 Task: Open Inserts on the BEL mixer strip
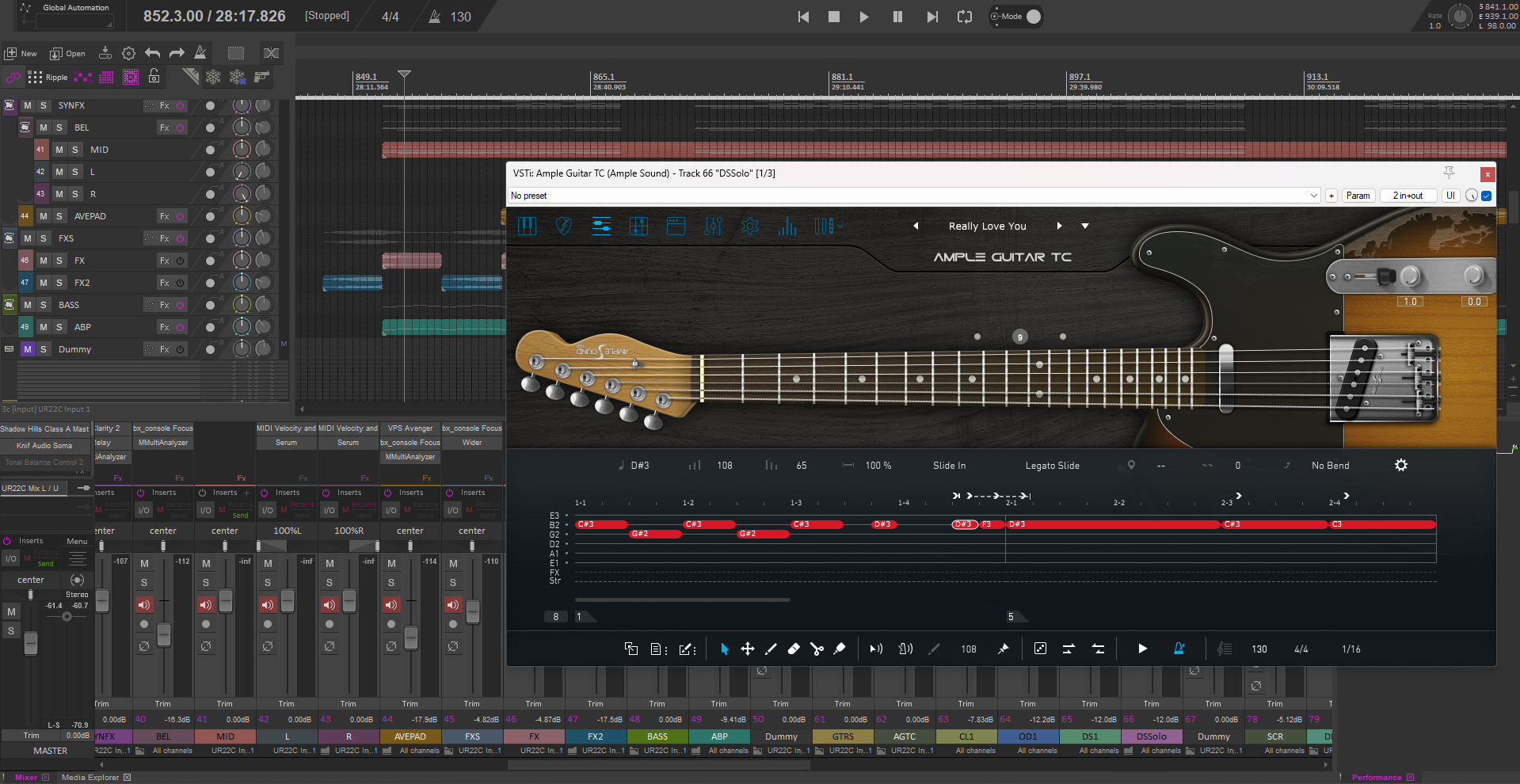tap(164, 493)
